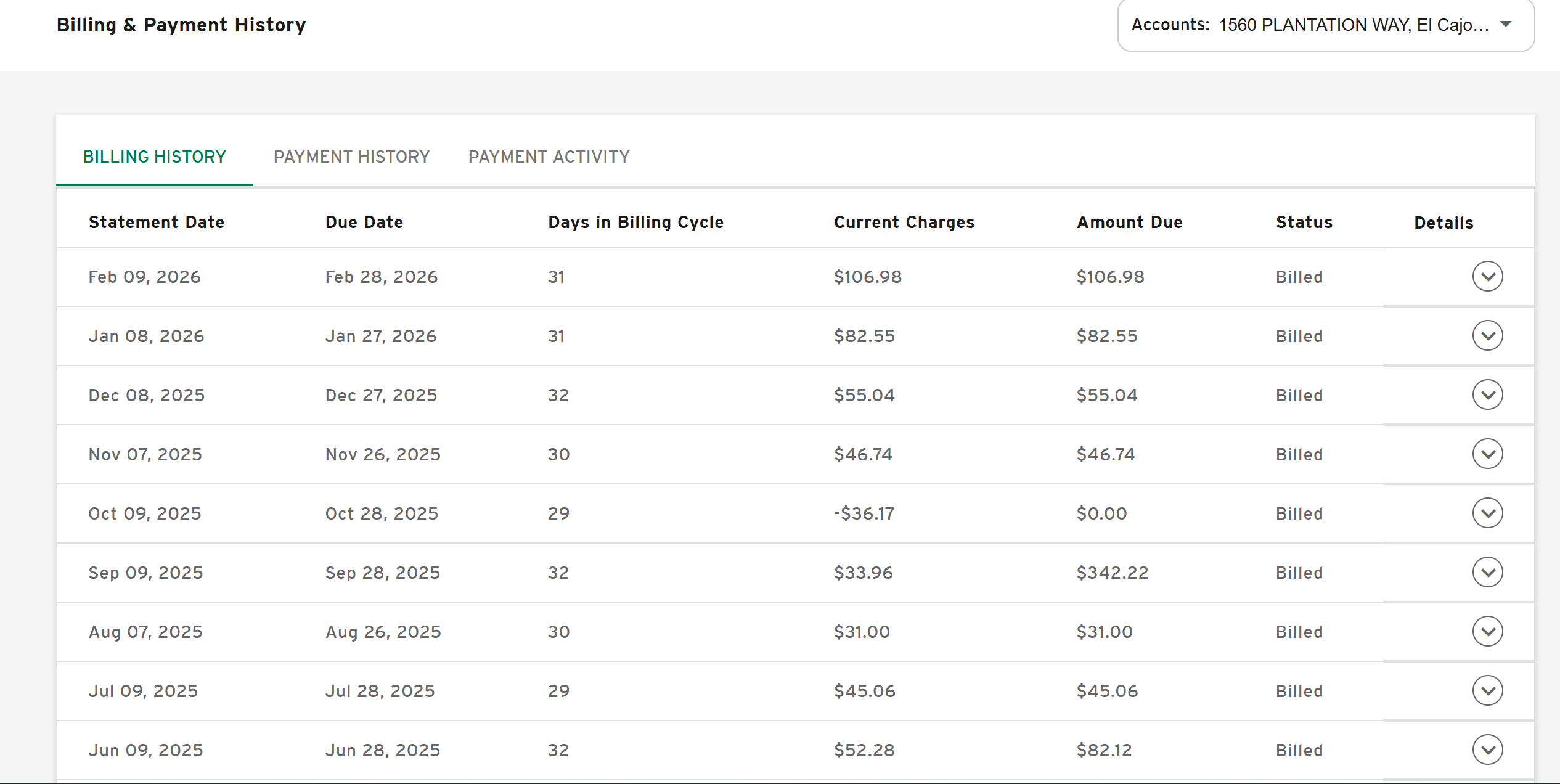Viewport: 1560px width, 784px height.
Task: Show details for Aug 07, 2025 statement
Action: coord(1487,631)
